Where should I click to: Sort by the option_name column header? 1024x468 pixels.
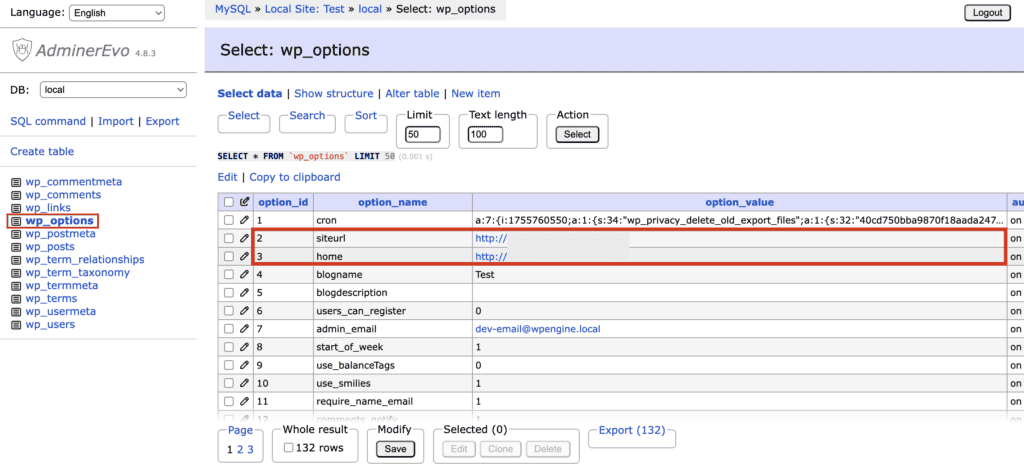pyautogui.click(x=392, y=202)
